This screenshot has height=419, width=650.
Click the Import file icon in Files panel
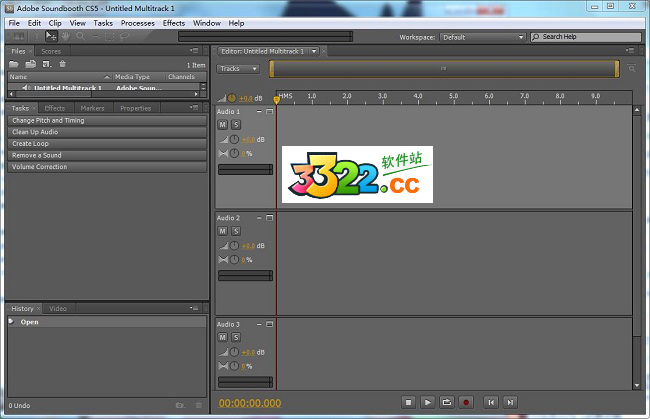point(30,64)
